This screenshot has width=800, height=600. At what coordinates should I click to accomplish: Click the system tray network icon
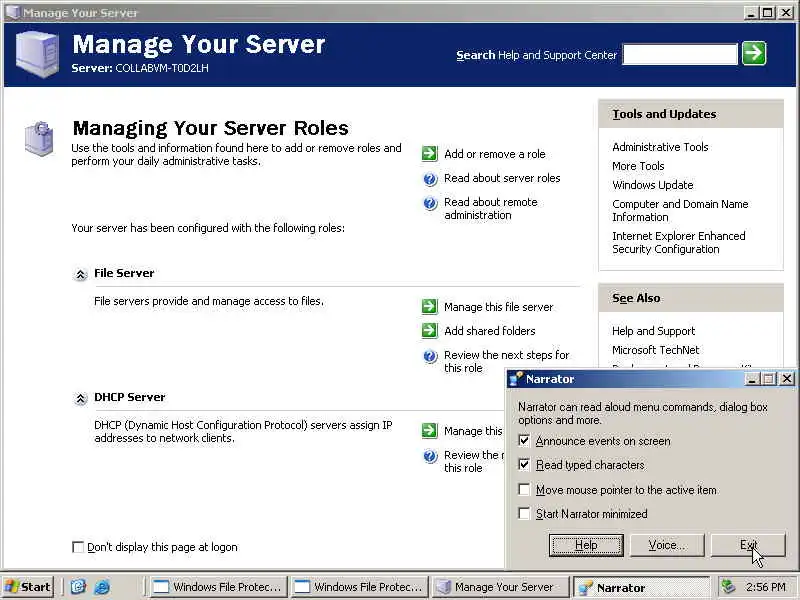[727, 587]
